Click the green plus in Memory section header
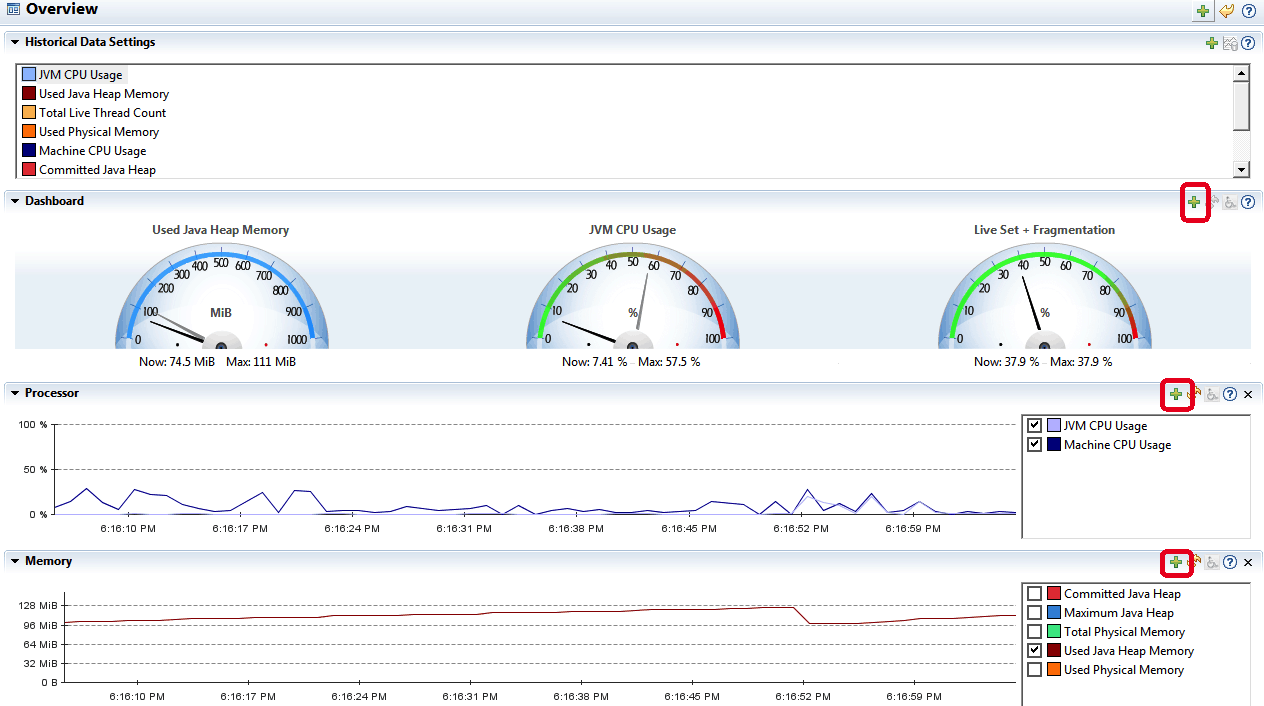The width and height of the screenshot is (1264, 706). coord(1176,562)
